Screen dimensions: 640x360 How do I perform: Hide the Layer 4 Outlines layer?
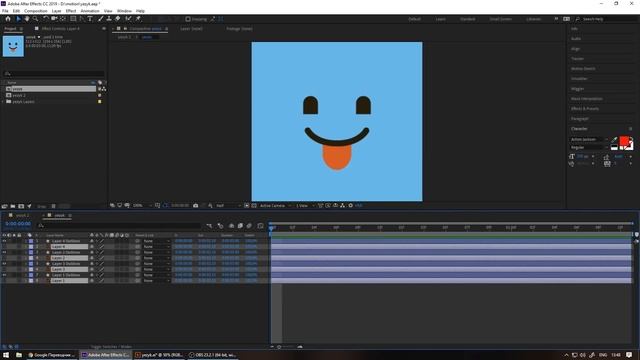(x=4, y=241)
